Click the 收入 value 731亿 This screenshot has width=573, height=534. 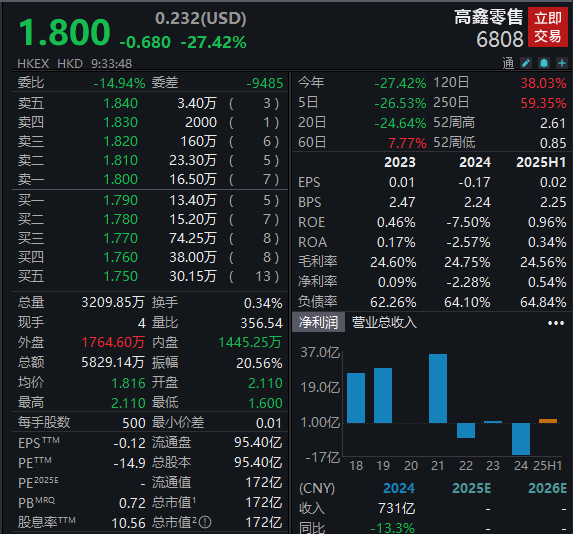click(x=396, y=508)
